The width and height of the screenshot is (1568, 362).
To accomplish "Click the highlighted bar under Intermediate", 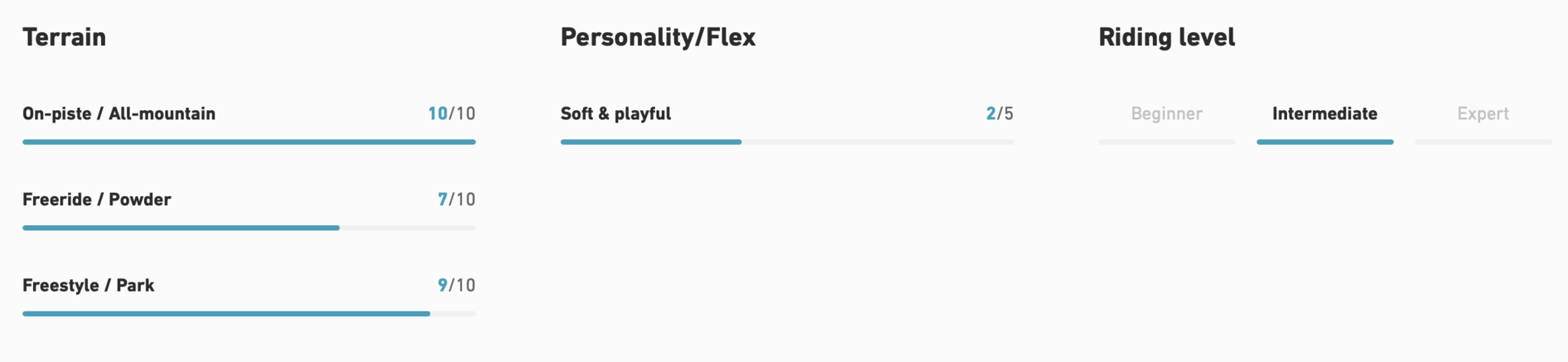I will [x=1324, y=142].
